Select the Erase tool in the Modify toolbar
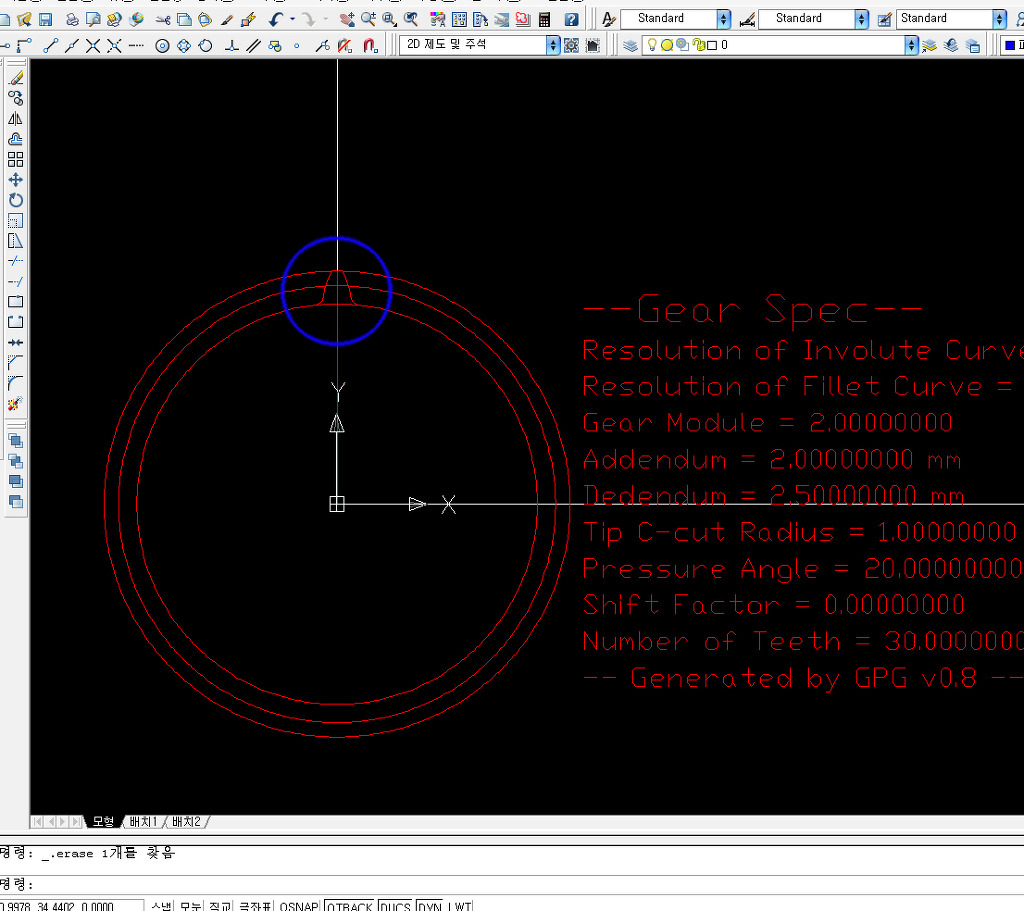The height and width of the screenshot is (911, 1024). click(16, 77)
